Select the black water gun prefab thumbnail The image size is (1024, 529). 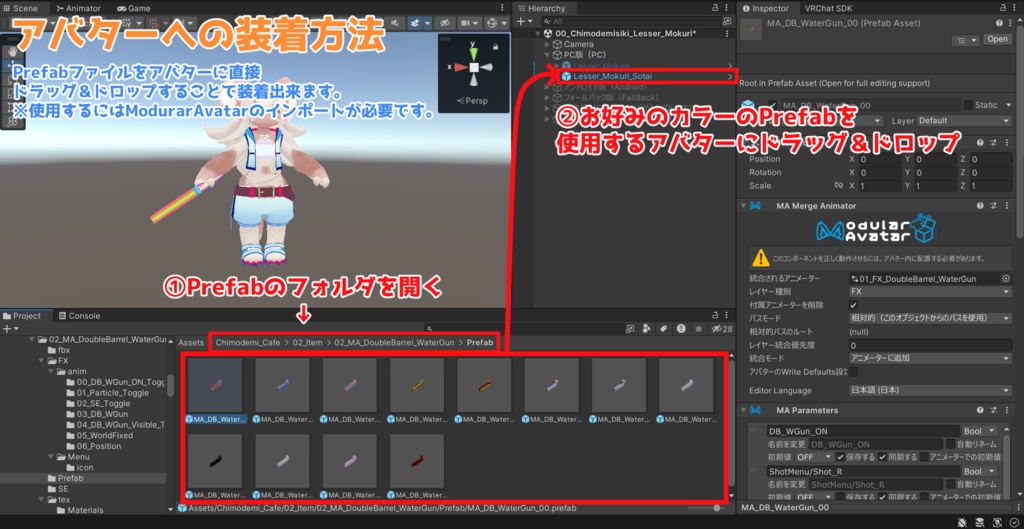215,461
